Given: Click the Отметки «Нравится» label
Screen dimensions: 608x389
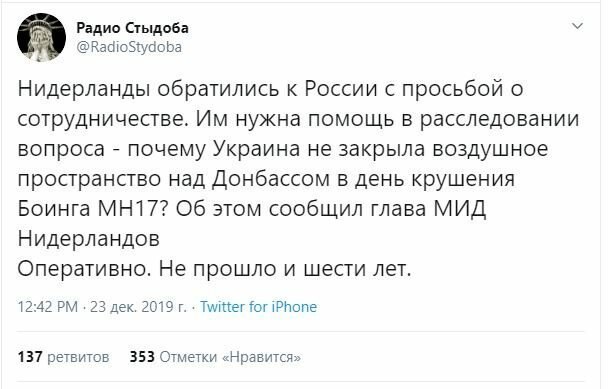Looking at the screenshot, I should 230,356.
